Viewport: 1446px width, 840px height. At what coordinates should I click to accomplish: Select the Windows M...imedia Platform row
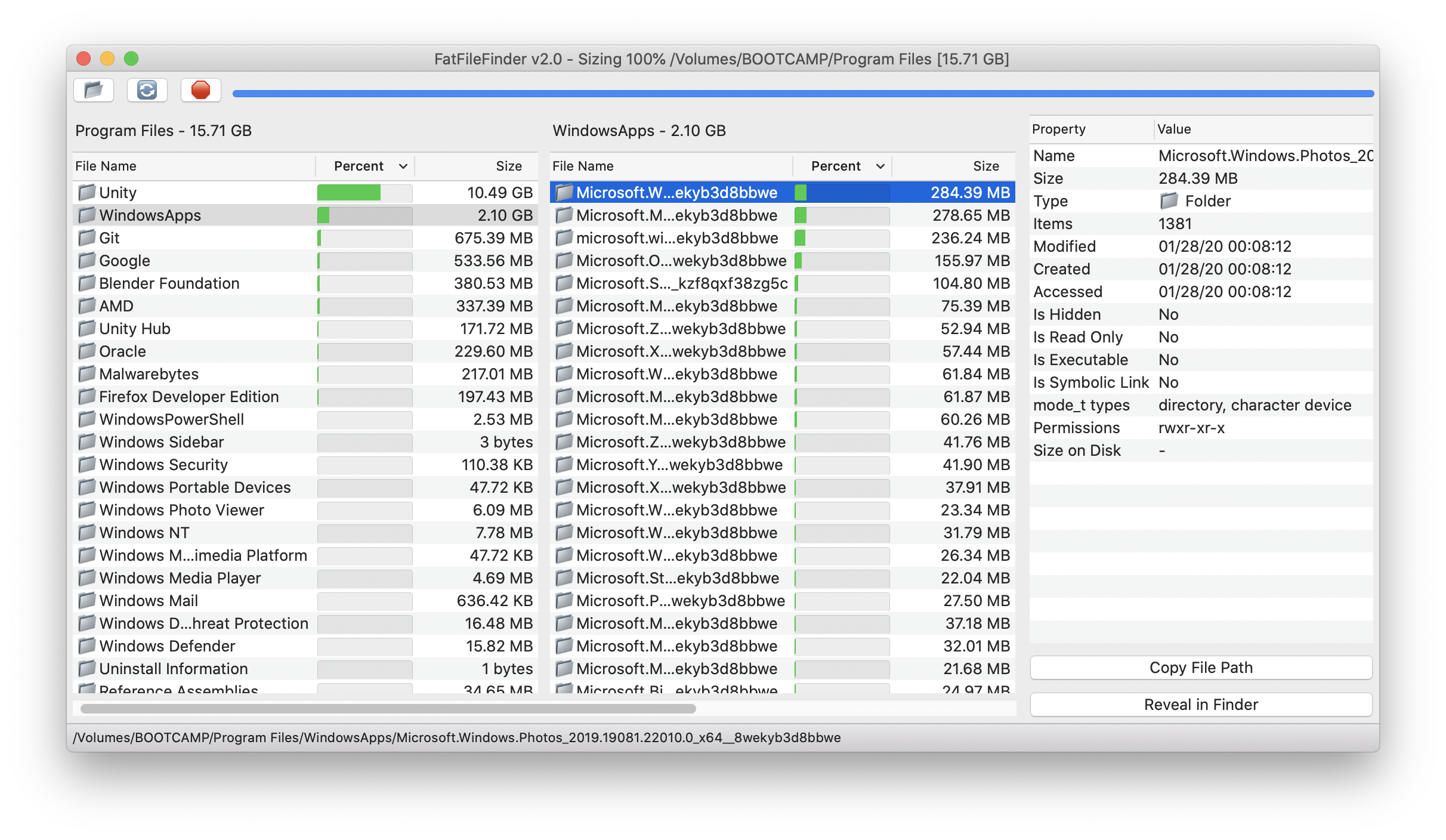[305, 555]
